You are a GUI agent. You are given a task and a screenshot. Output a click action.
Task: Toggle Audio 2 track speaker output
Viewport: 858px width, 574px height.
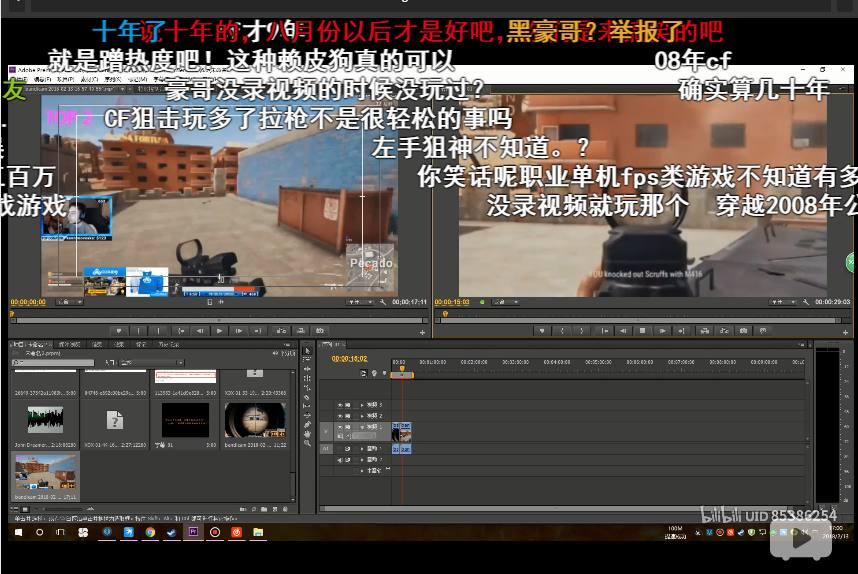click(x=340, y=460)
